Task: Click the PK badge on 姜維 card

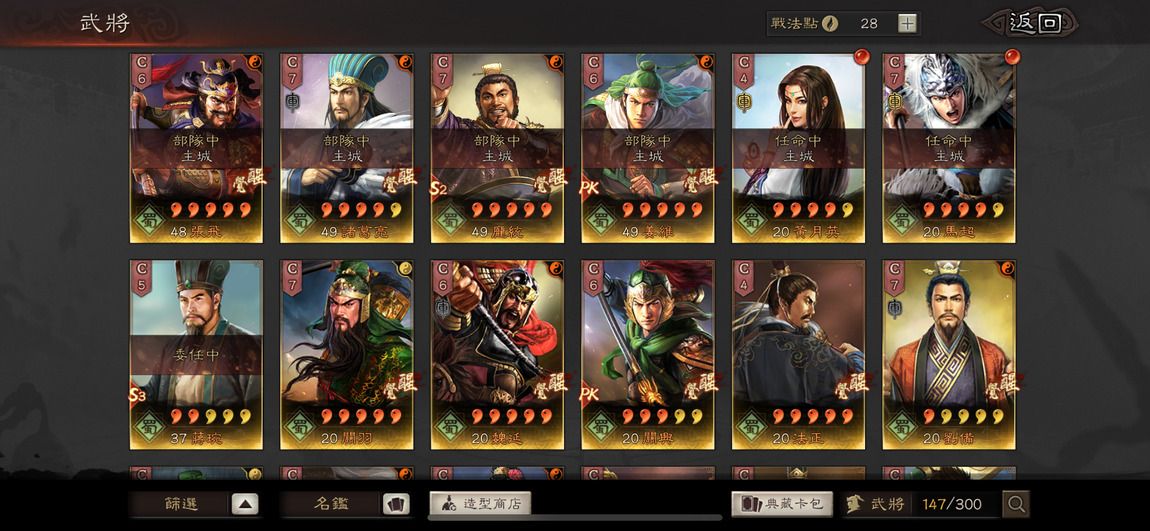Action: [x=589, y=188]
